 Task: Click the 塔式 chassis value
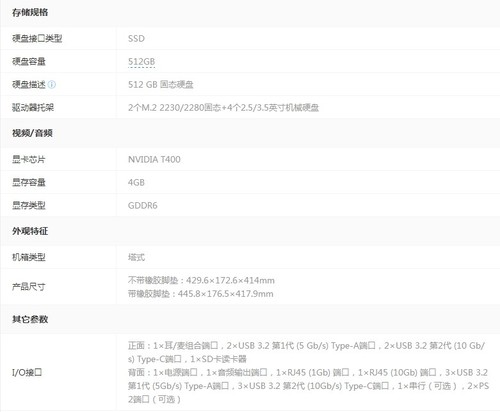pos(136,257)
